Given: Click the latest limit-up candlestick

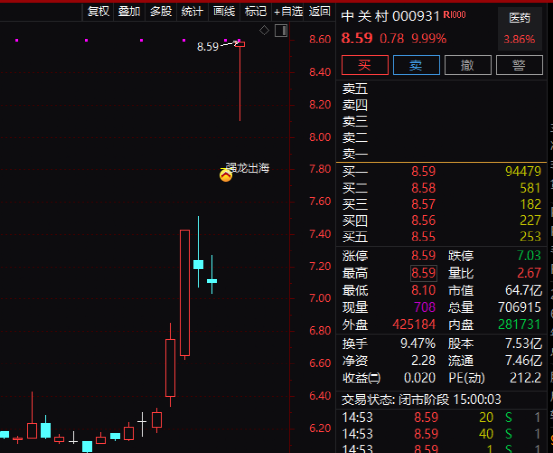Looking at the screenshot, I should coord(240,80).
